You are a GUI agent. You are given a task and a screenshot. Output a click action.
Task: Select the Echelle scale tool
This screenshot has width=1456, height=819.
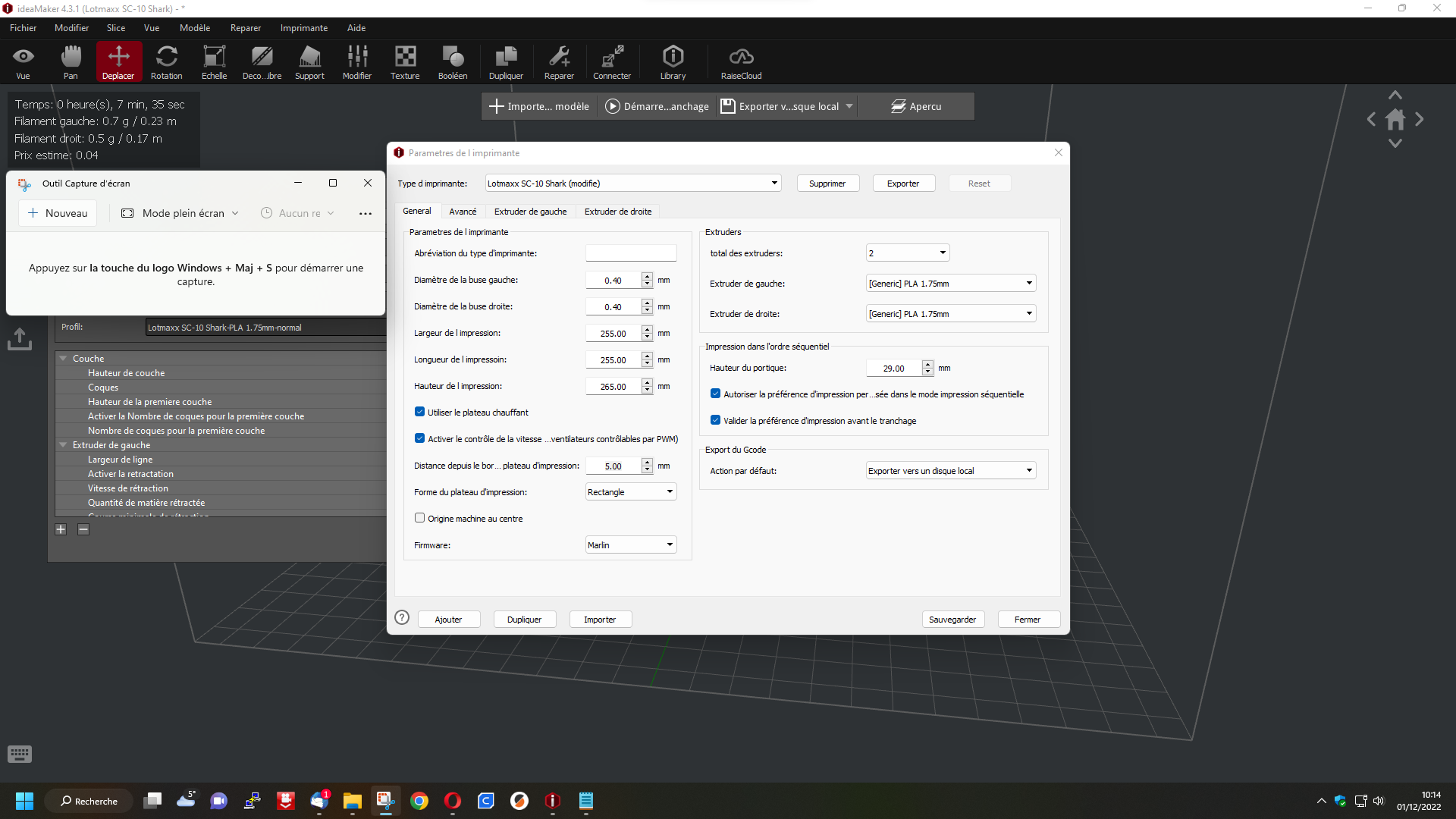[214, 61]
